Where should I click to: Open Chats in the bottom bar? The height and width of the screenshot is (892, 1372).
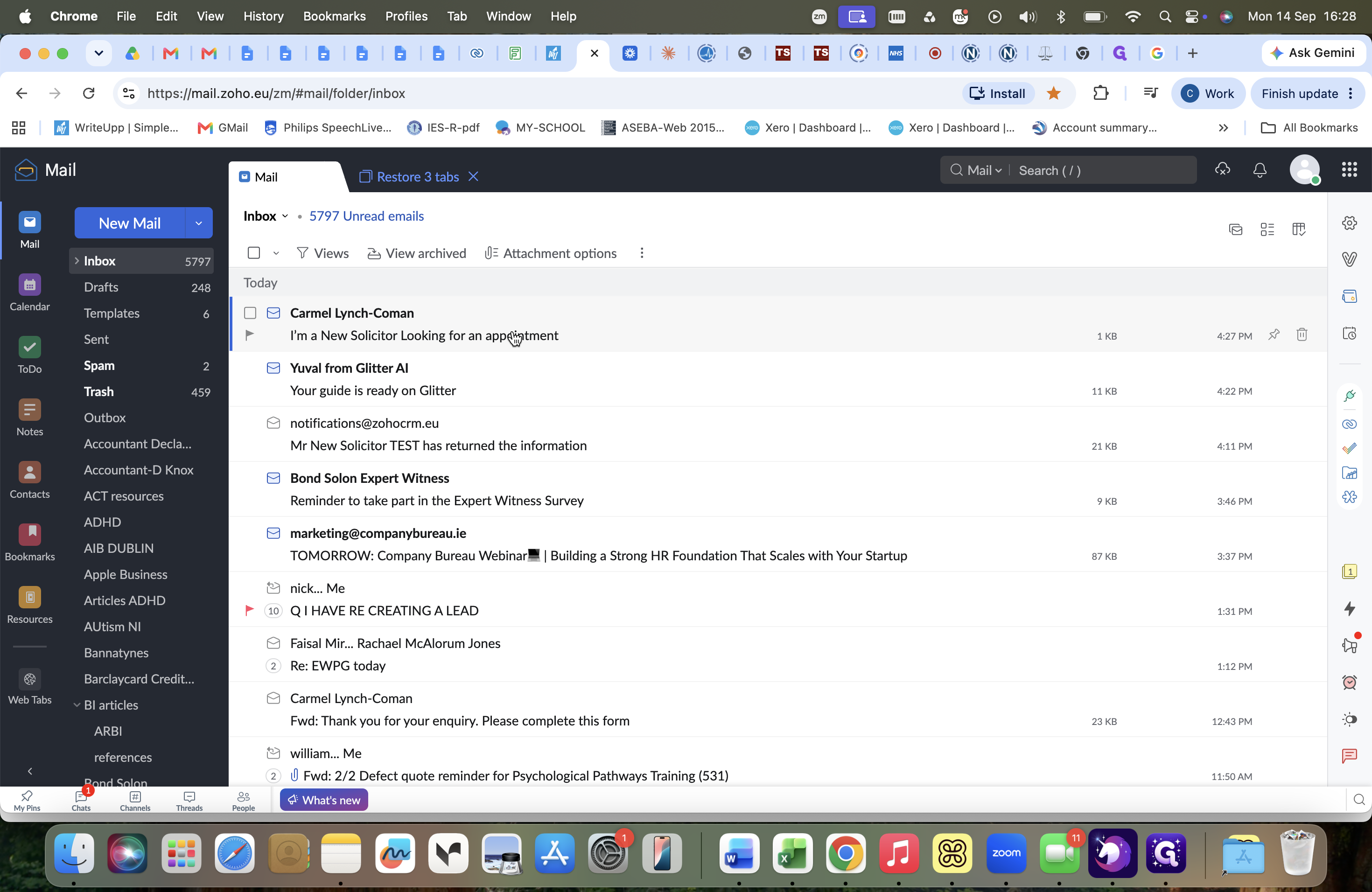pos(81,801)
